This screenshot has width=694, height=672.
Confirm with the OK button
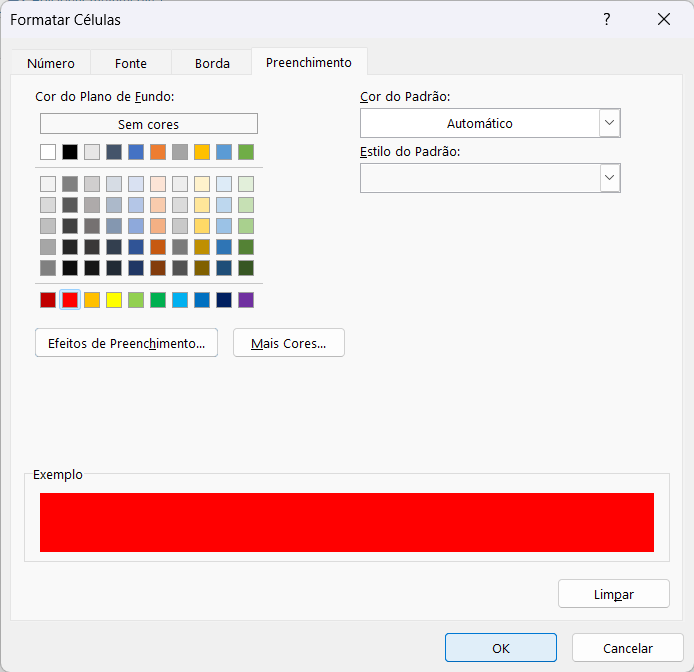click(x=501, y=648)
